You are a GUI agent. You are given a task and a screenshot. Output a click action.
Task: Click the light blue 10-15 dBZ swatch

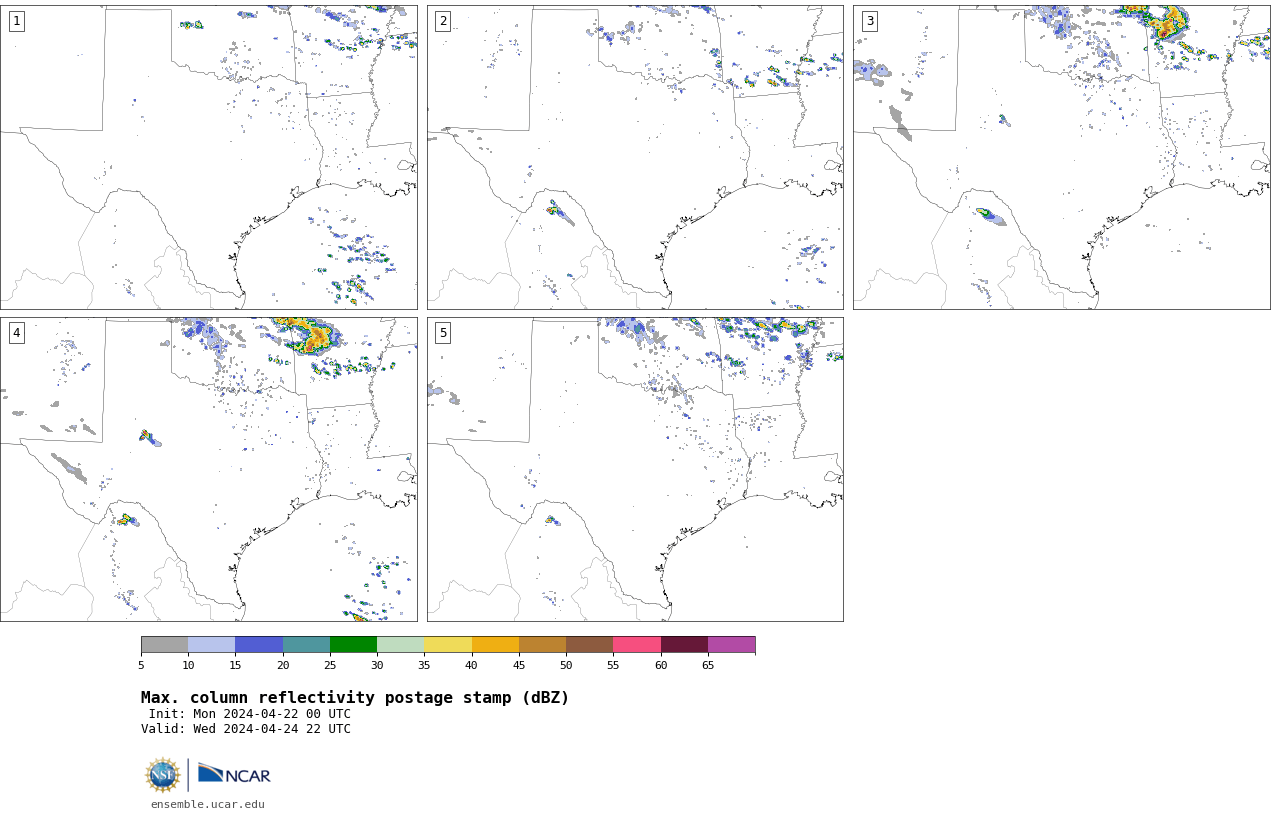[211, 644]
